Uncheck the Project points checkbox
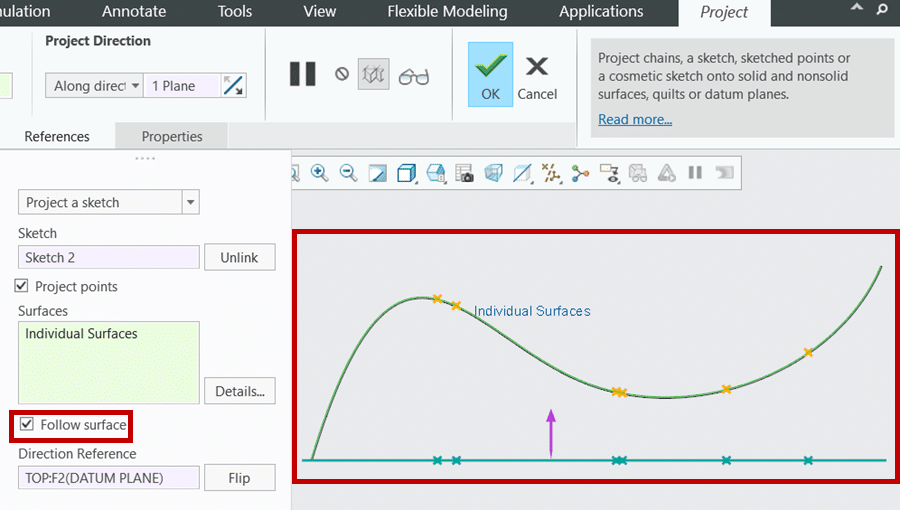The image size is (900, 510). (x=22, y=286)
